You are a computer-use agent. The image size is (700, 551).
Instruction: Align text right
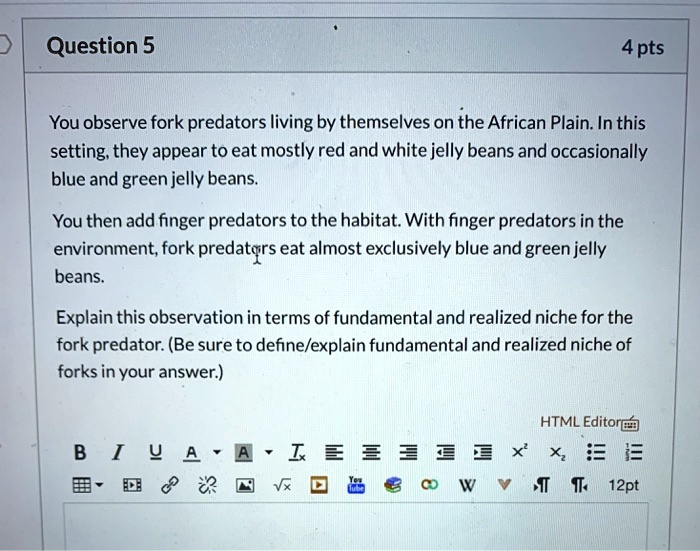[409, 453]
